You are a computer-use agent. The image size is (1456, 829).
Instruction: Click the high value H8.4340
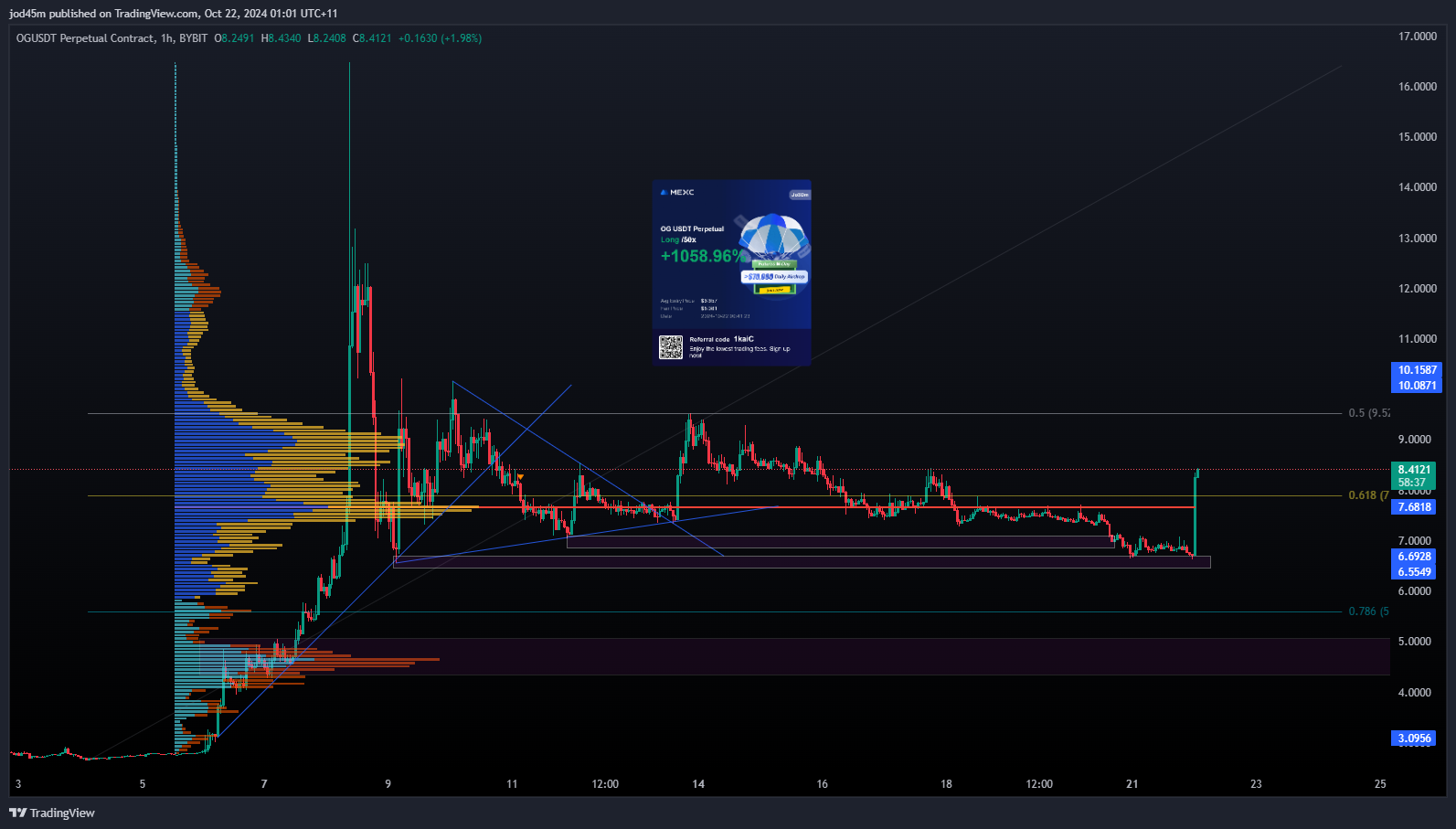[282, 38]
